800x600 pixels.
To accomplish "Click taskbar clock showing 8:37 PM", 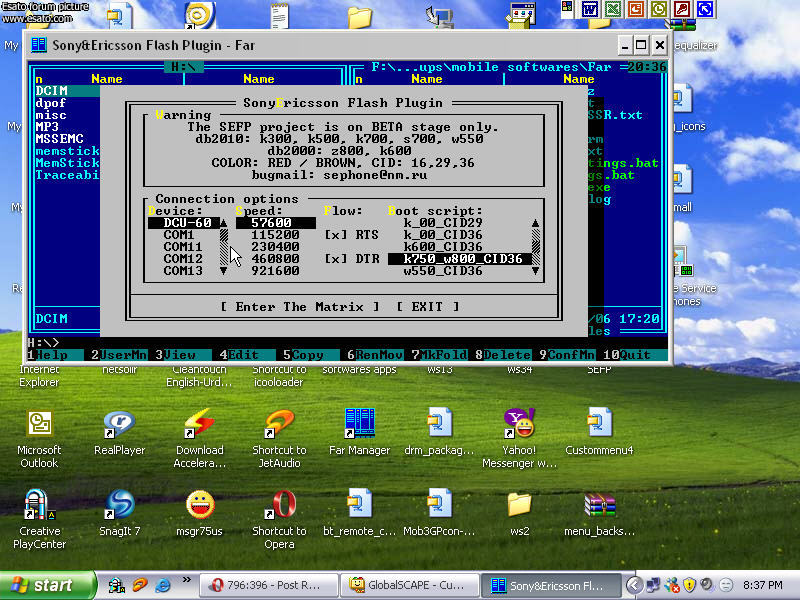I will click(762, 585).
